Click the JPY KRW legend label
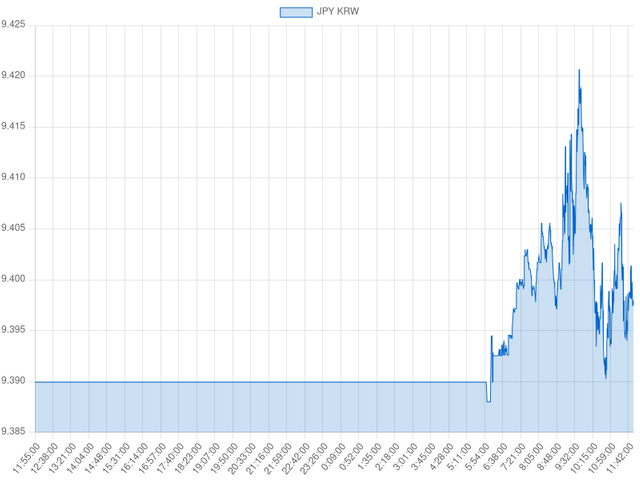The height and width of the screenshot is (480, 640). [338, 11]
